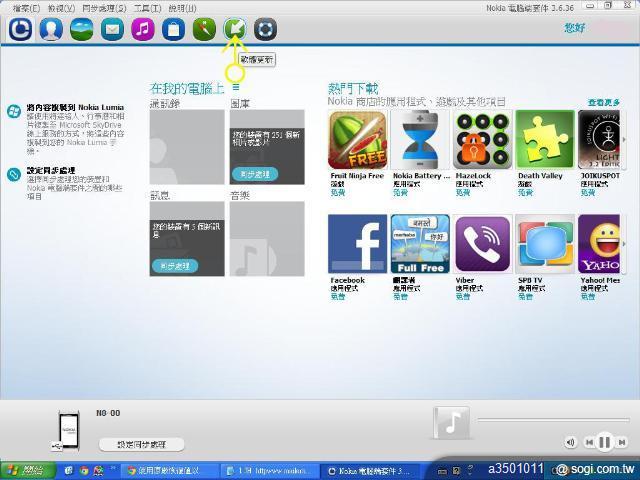Open the Music note icon
Screen dimensions: 640x480
pyautogui.click(x=143, y=29)
